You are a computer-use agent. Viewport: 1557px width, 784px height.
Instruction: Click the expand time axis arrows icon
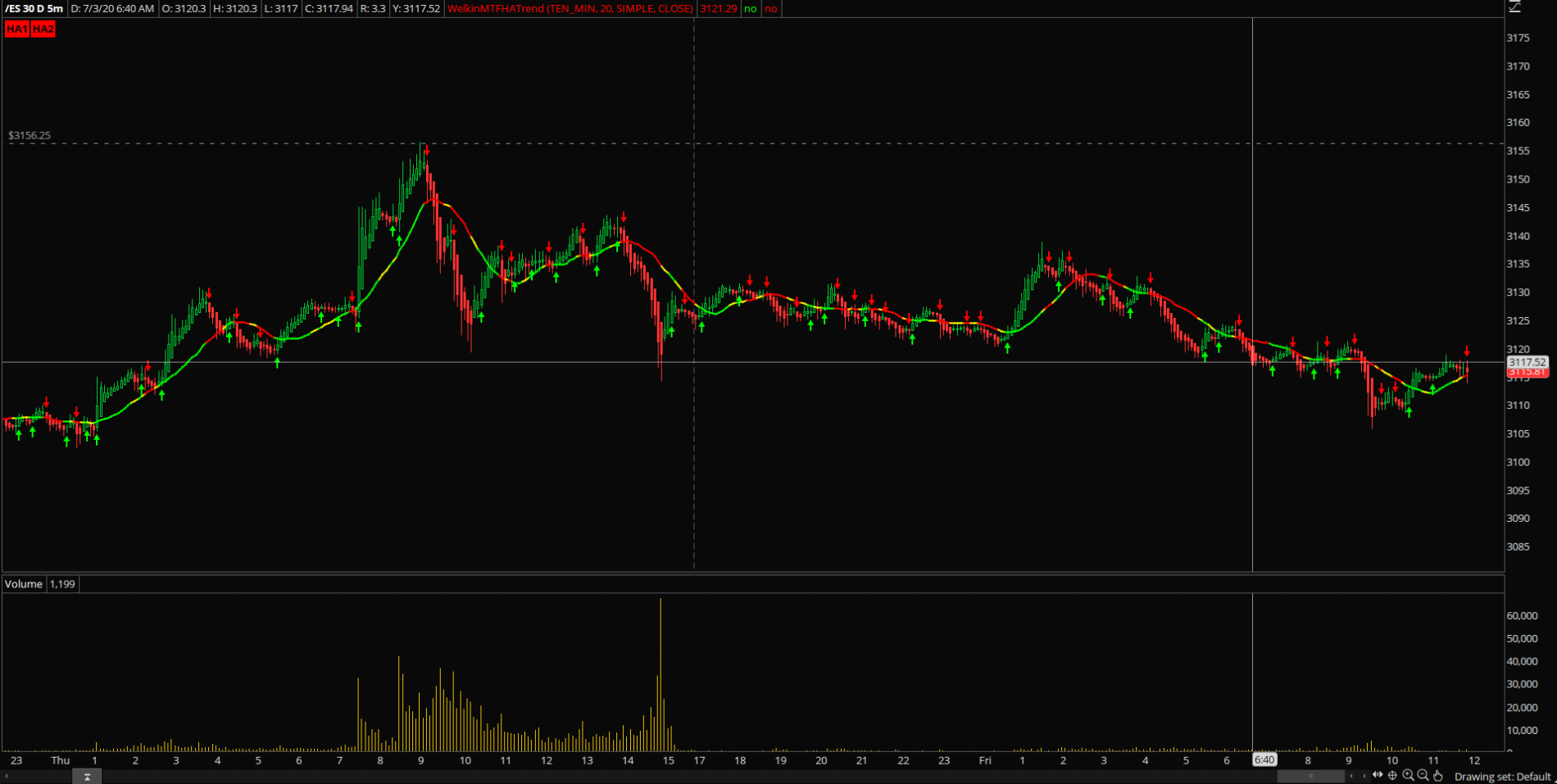[x=1378, y=775]
